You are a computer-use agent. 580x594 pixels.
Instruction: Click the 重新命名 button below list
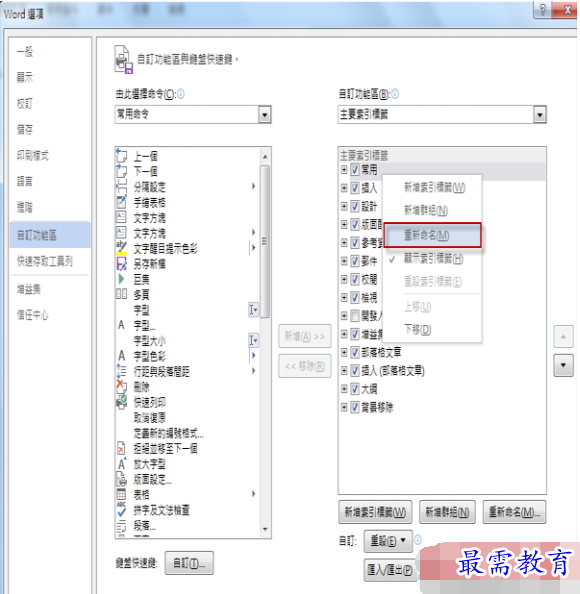click(x=514, y=512)
